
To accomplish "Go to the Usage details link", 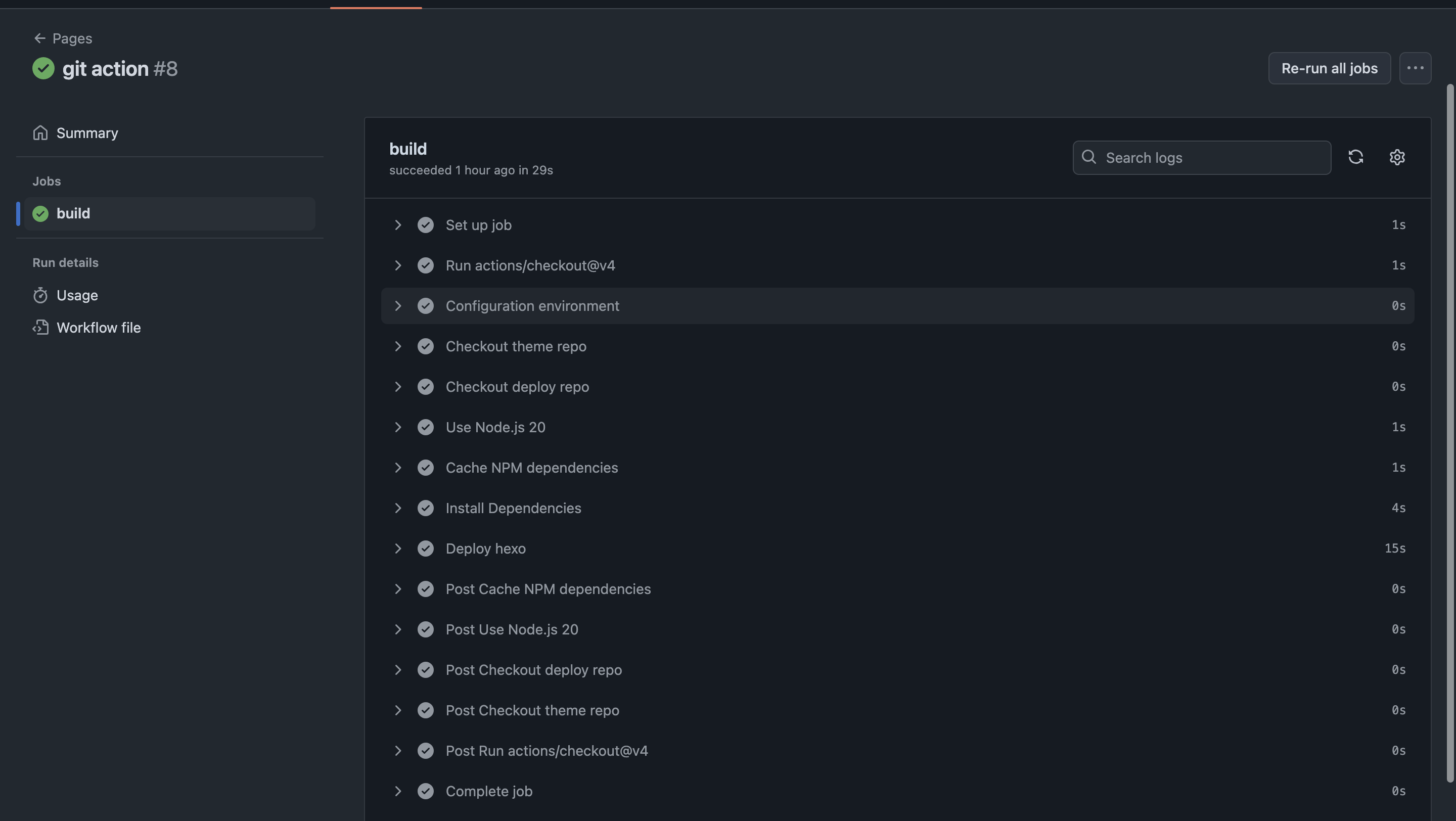I will pos(77,296).
